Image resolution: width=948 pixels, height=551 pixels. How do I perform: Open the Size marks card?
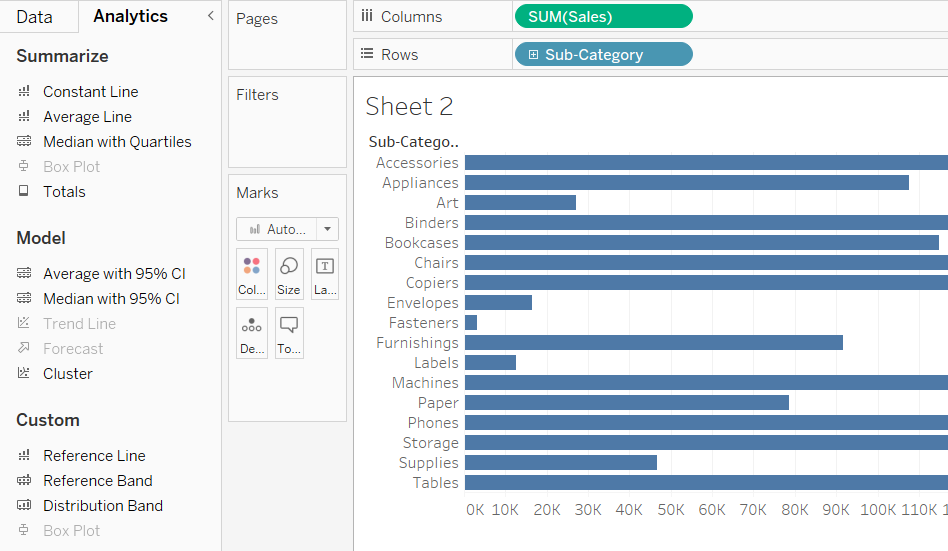289,274
